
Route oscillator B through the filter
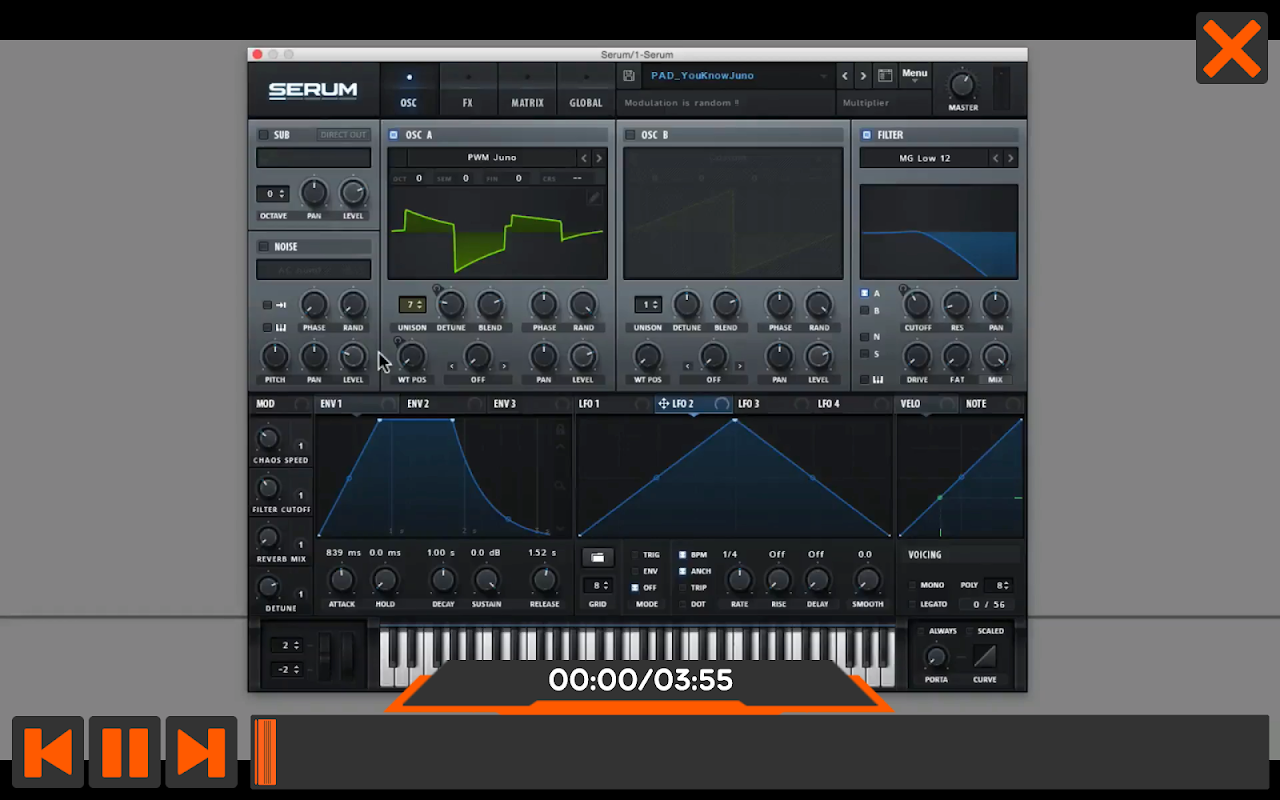[x=865, y=311]
